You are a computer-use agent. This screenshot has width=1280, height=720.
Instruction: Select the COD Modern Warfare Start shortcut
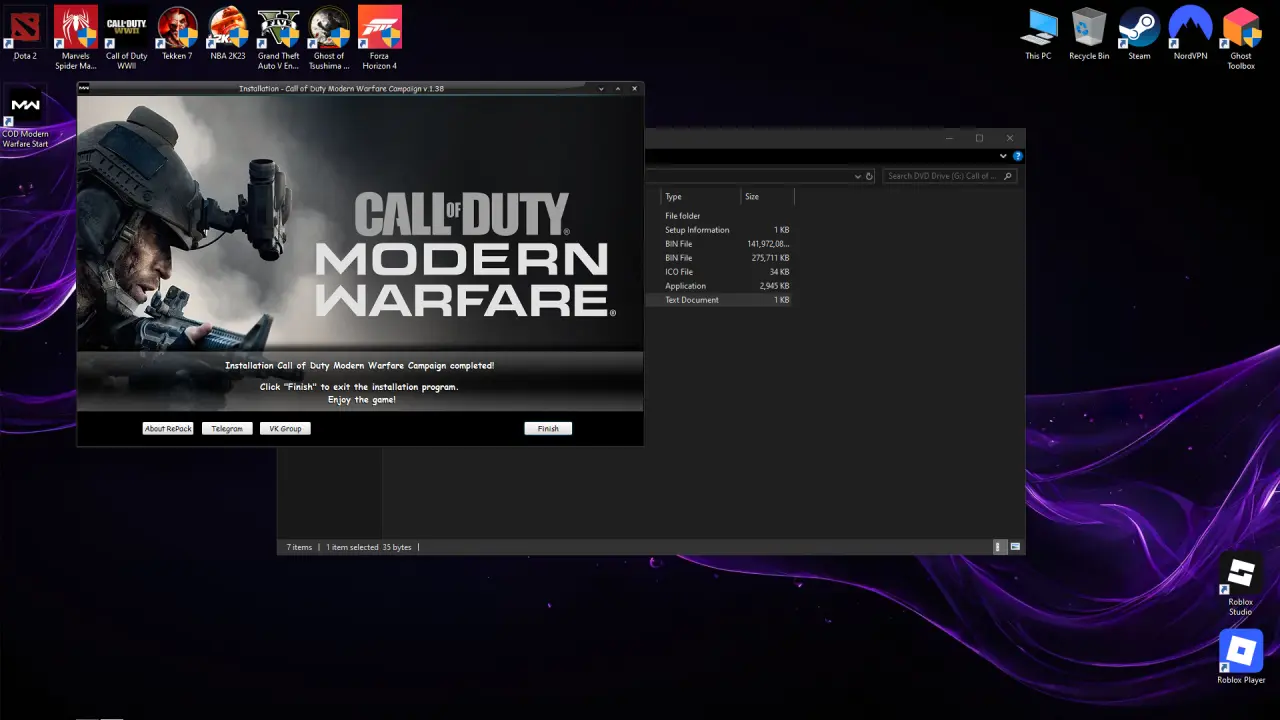tap(25, 117)
